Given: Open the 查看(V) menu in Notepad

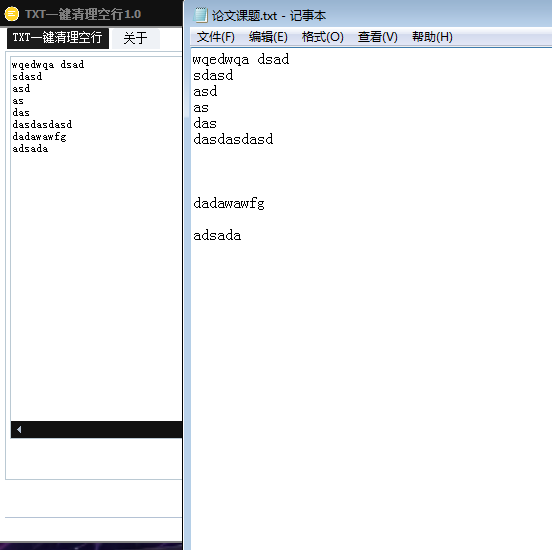Looking at the screenshot, I should pyautogui.click(x=377, y=37).
